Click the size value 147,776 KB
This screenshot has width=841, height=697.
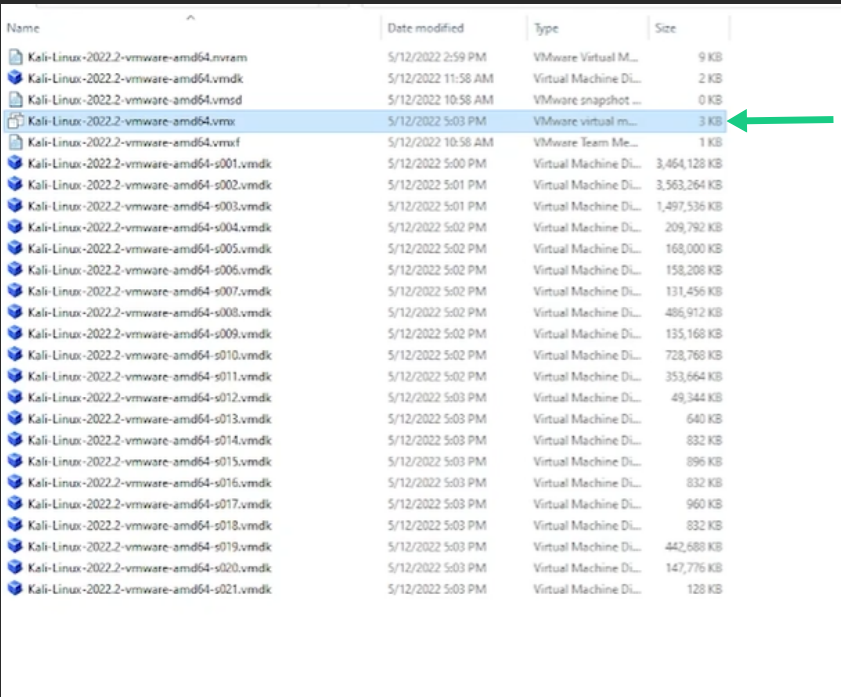[693, 568]
